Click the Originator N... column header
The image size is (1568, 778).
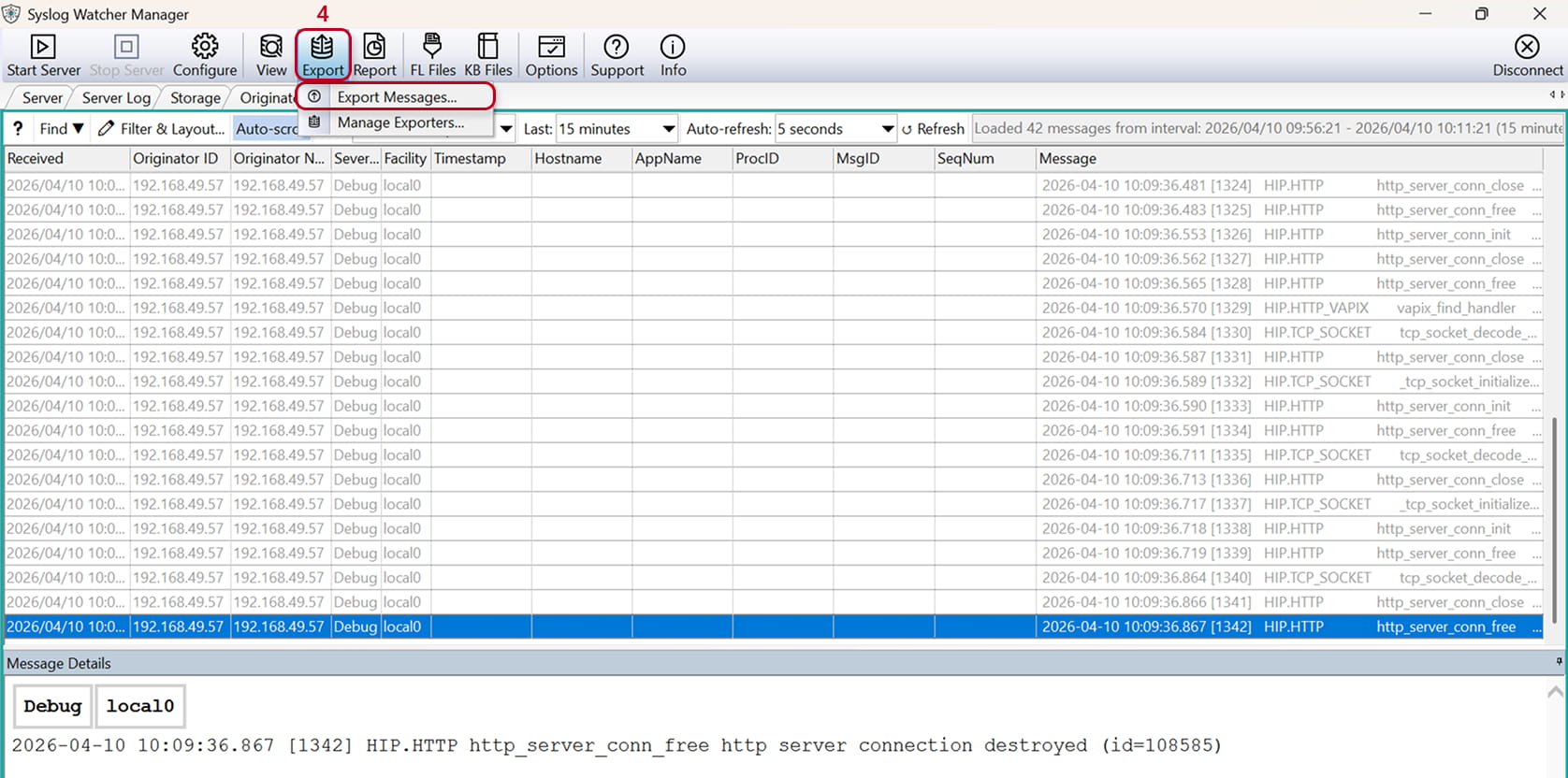click(x=280, y=158)
